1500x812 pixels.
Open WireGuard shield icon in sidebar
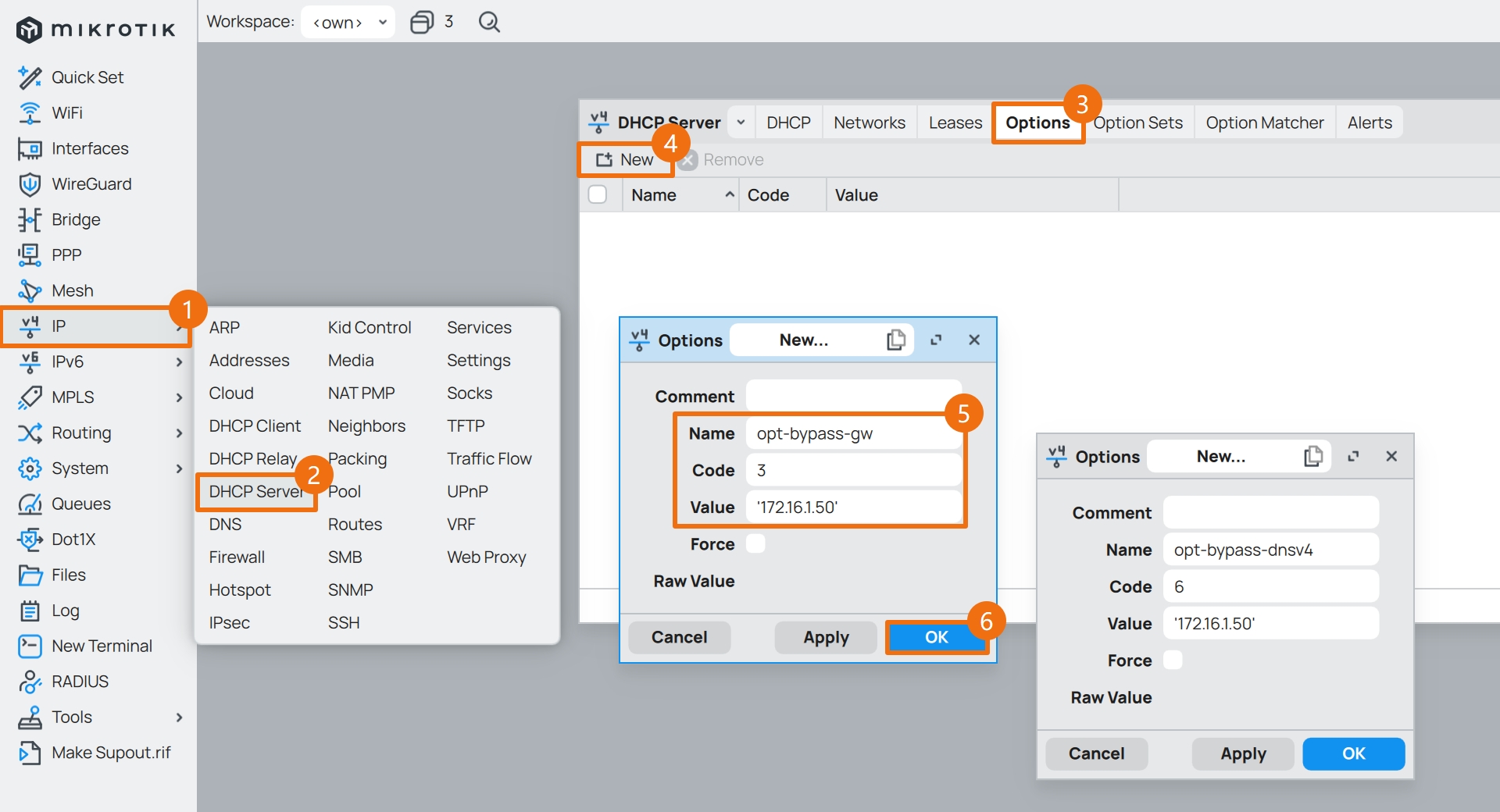(x=30, y=184)
